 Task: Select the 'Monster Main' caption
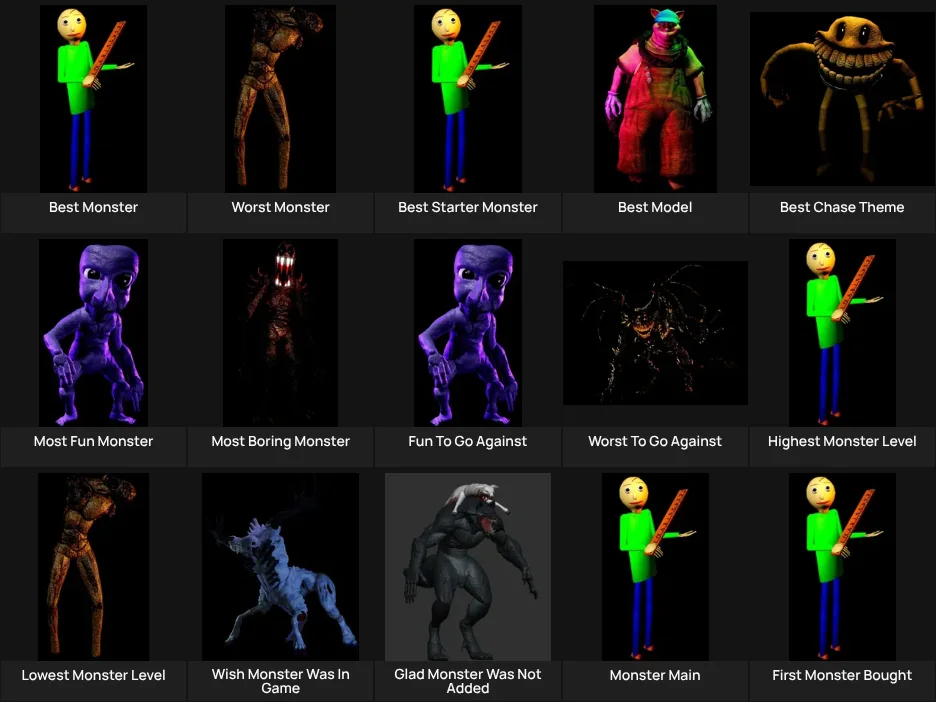(x=655, y=675)
